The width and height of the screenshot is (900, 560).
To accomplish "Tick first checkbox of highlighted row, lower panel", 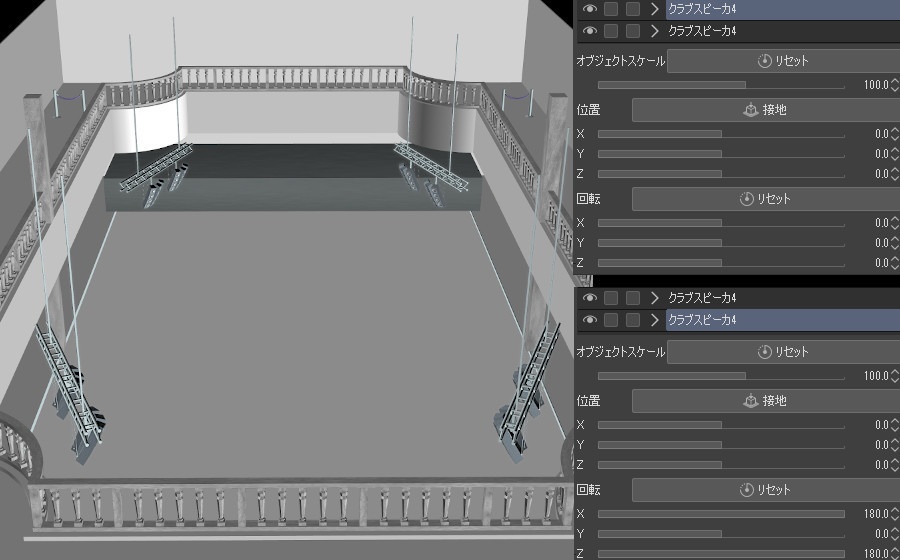I will [x=611, y=320].
